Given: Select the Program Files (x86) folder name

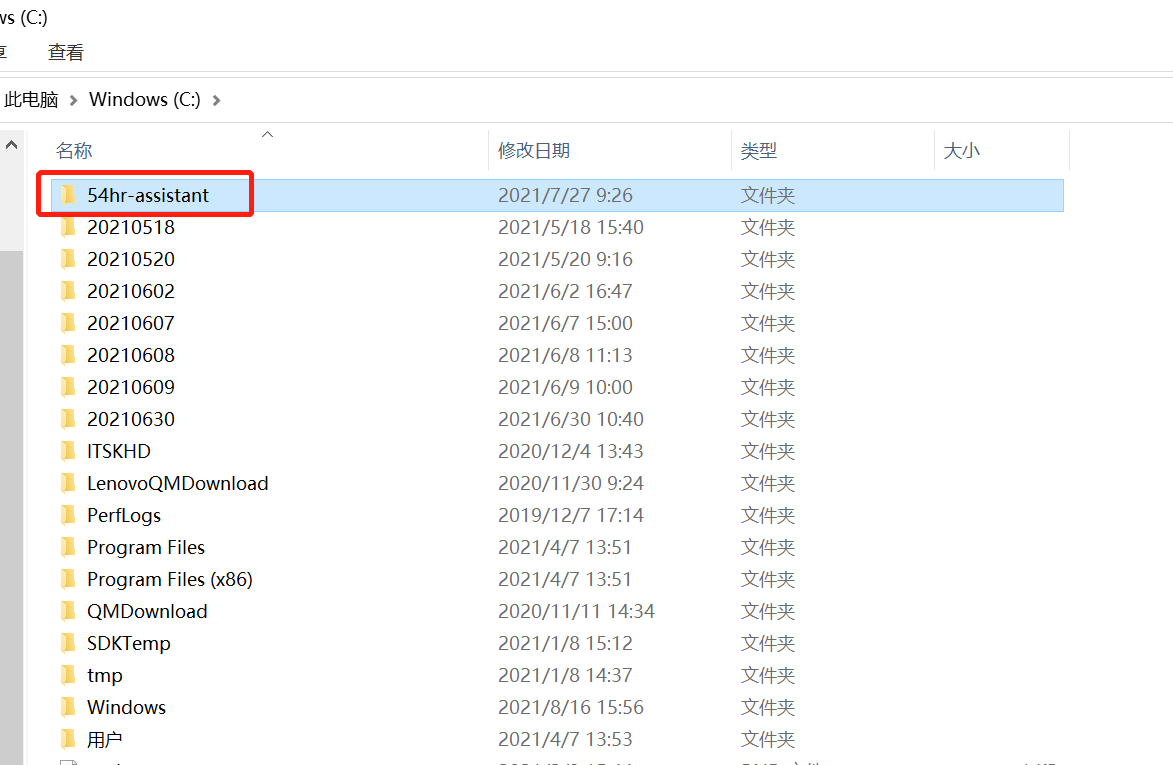Looking at the screenshot, I should tap(170, 580).
